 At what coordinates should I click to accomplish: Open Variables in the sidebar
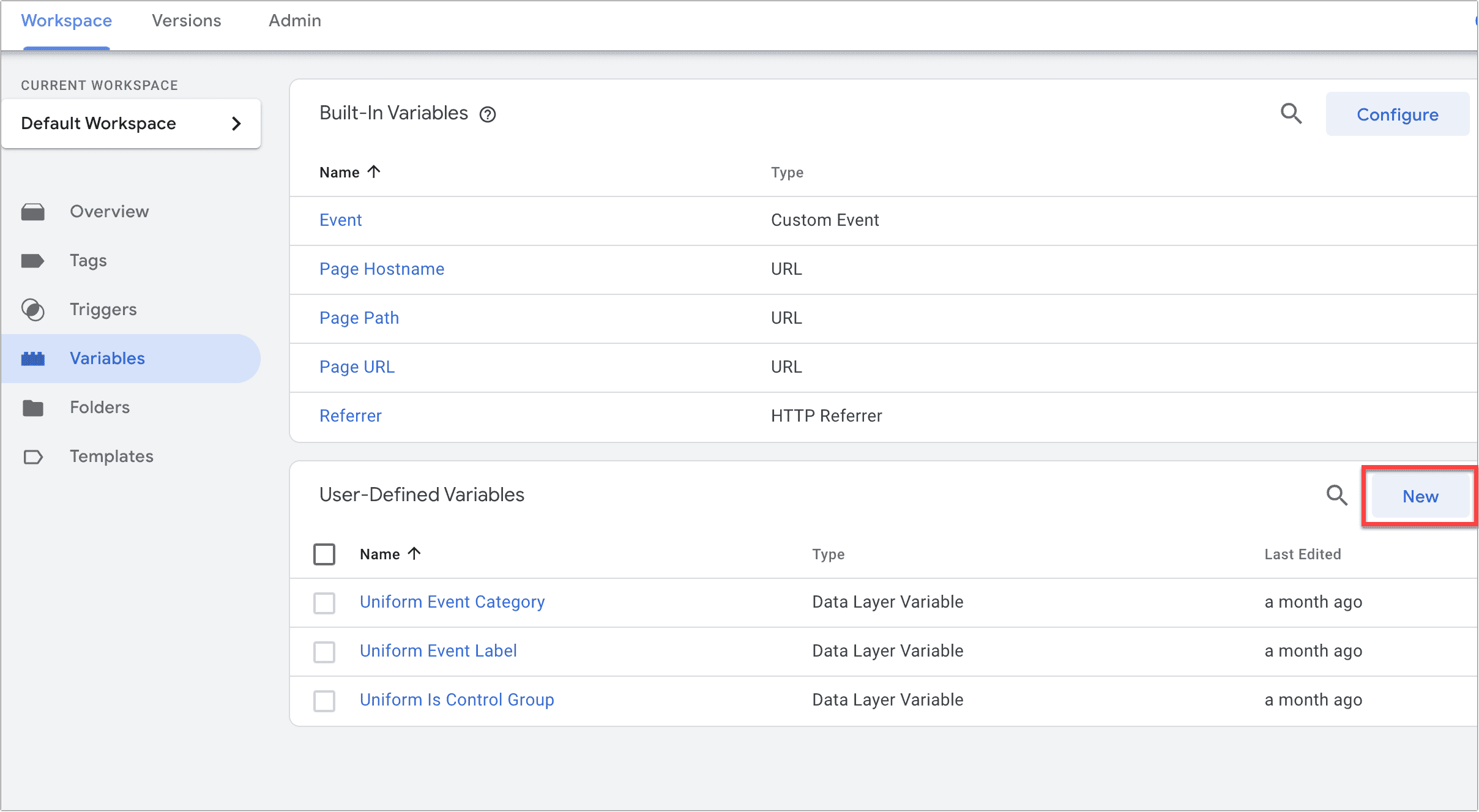[131, 359]
